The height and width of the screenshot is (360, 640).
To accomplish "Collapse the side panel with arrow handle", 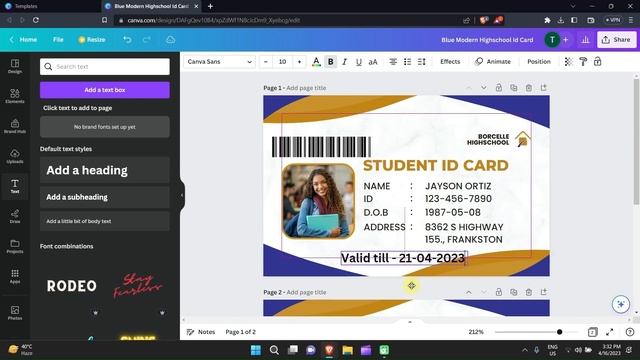I will click(182, 195).
